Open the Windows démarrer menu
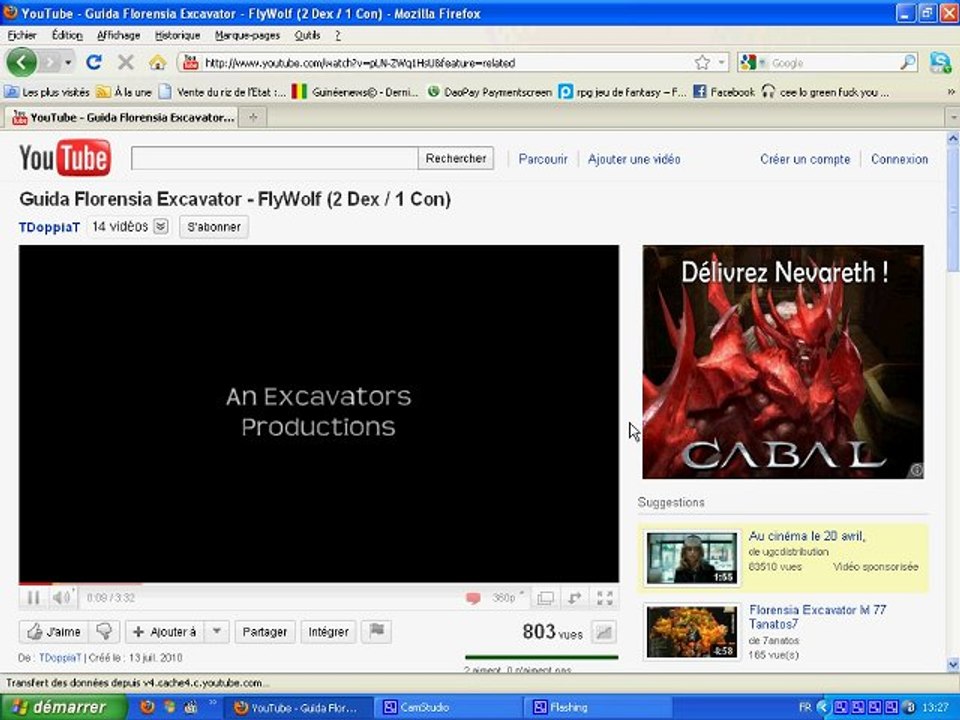960x720 pixels. pos(64,708)
